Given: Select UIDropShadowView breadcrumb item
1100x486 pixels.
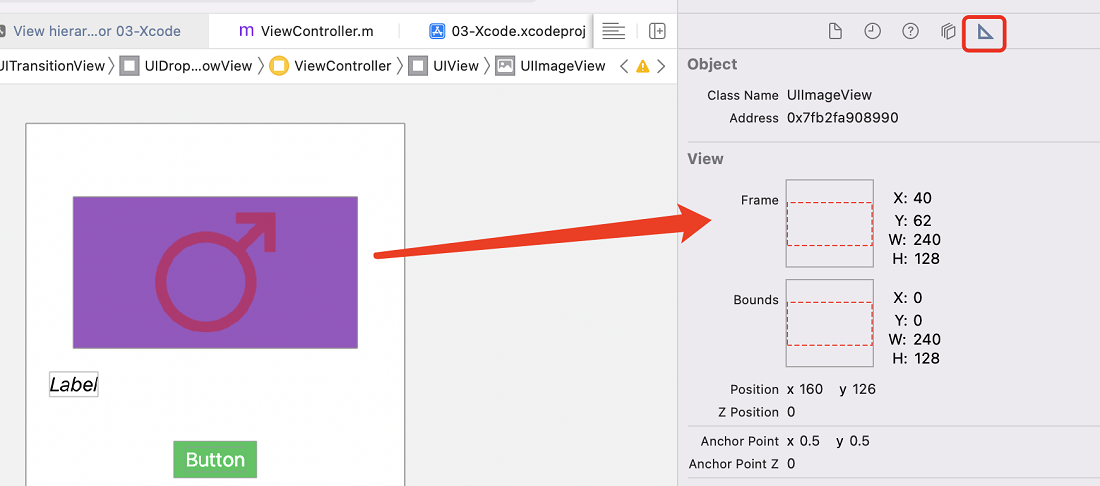Looking at the screenshot, I should 186,66.
